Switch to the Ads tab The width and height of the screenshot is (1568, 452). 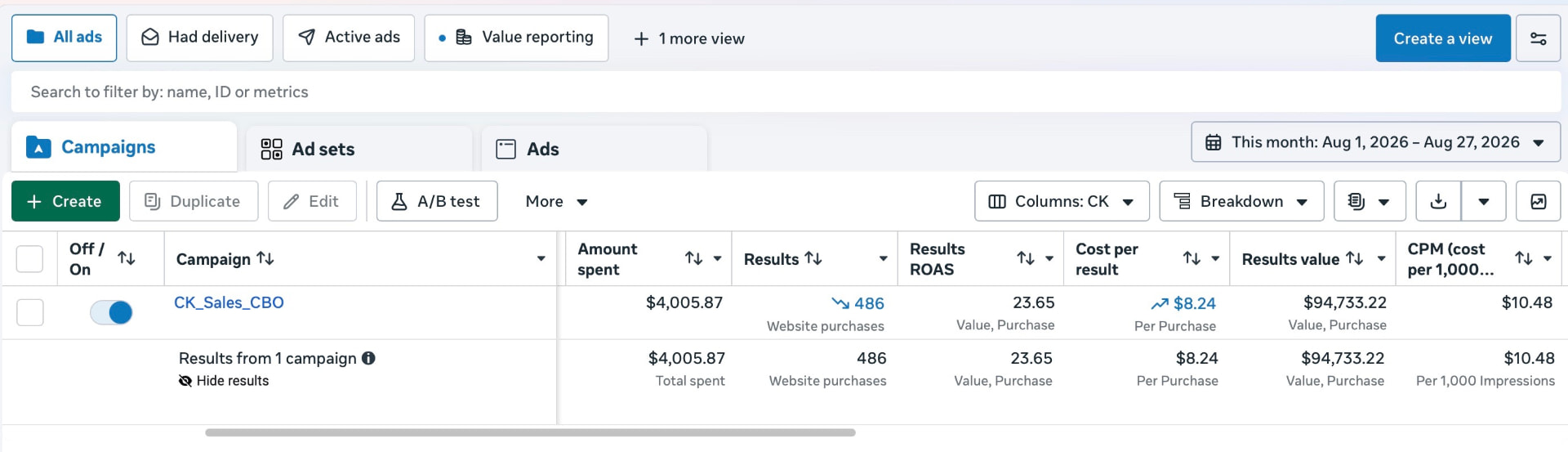coord(595,149)
